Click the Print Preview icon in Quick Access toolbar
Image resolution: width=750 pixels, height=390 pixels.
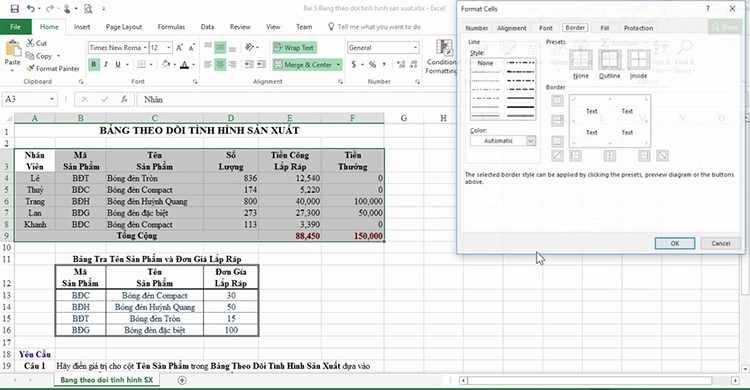click(88, 9)
